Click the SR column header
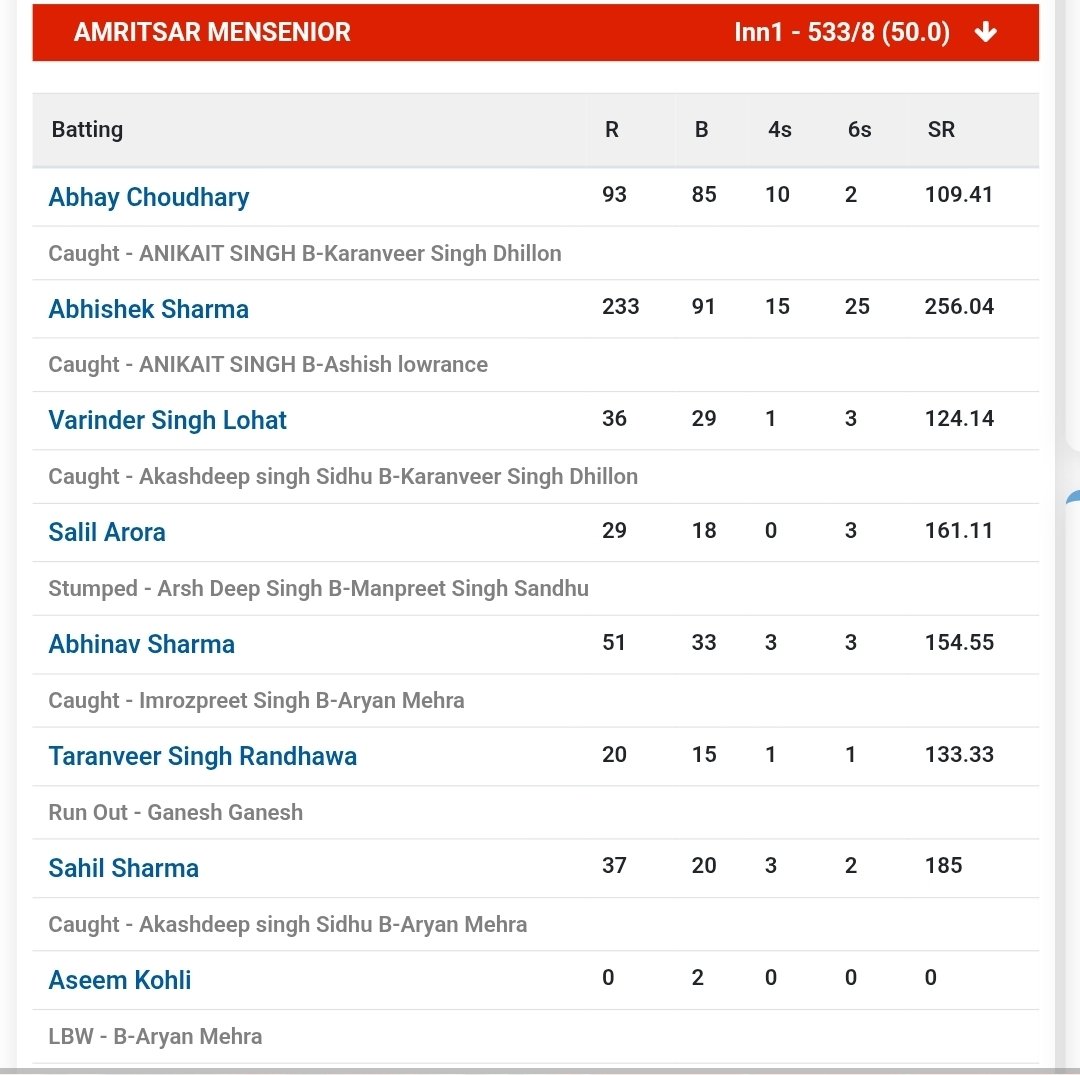This screenshot has height=1075, width=1080. [x=941, y=129]
